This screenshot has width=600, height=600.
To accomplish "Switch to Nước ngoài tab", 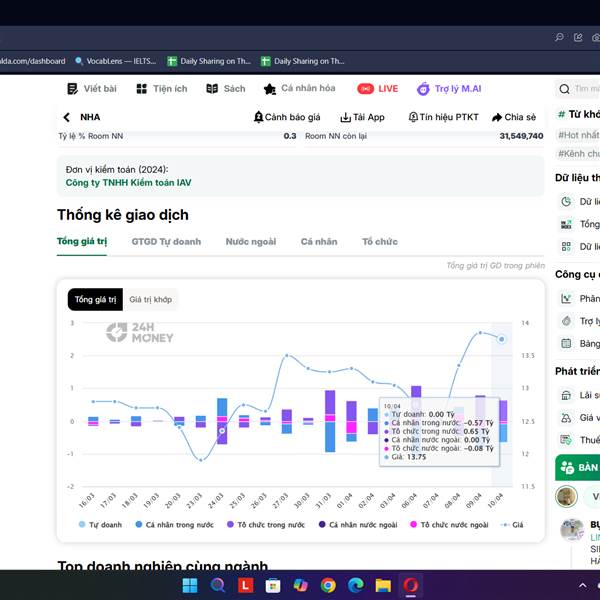I will [251, 241].
